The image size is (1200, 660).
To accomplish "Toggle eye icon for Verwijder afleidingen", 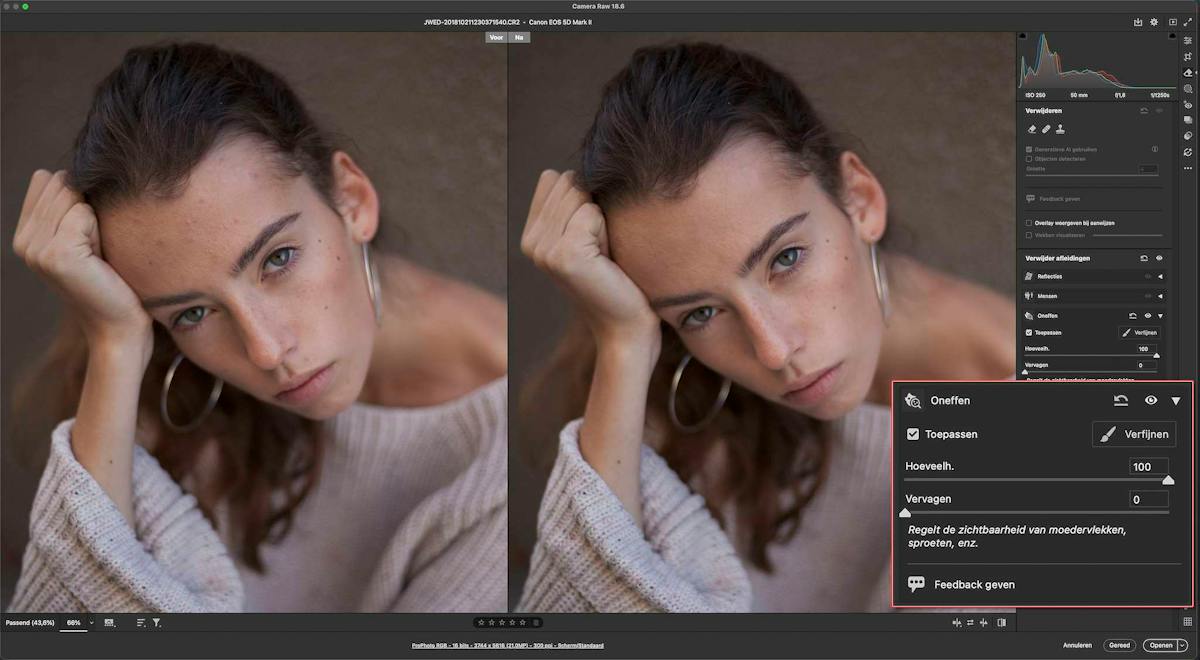I will 1159,258.
